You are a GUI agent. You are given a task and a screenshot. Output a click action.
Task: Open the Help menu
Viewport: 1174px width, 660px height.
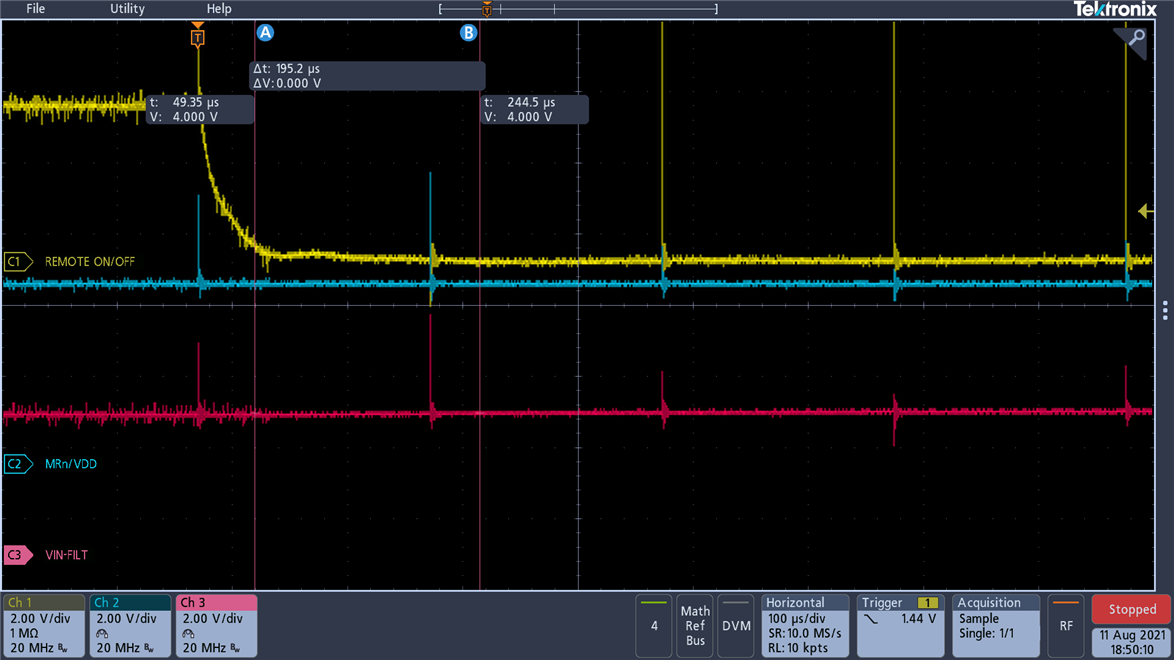click(219, 9)
